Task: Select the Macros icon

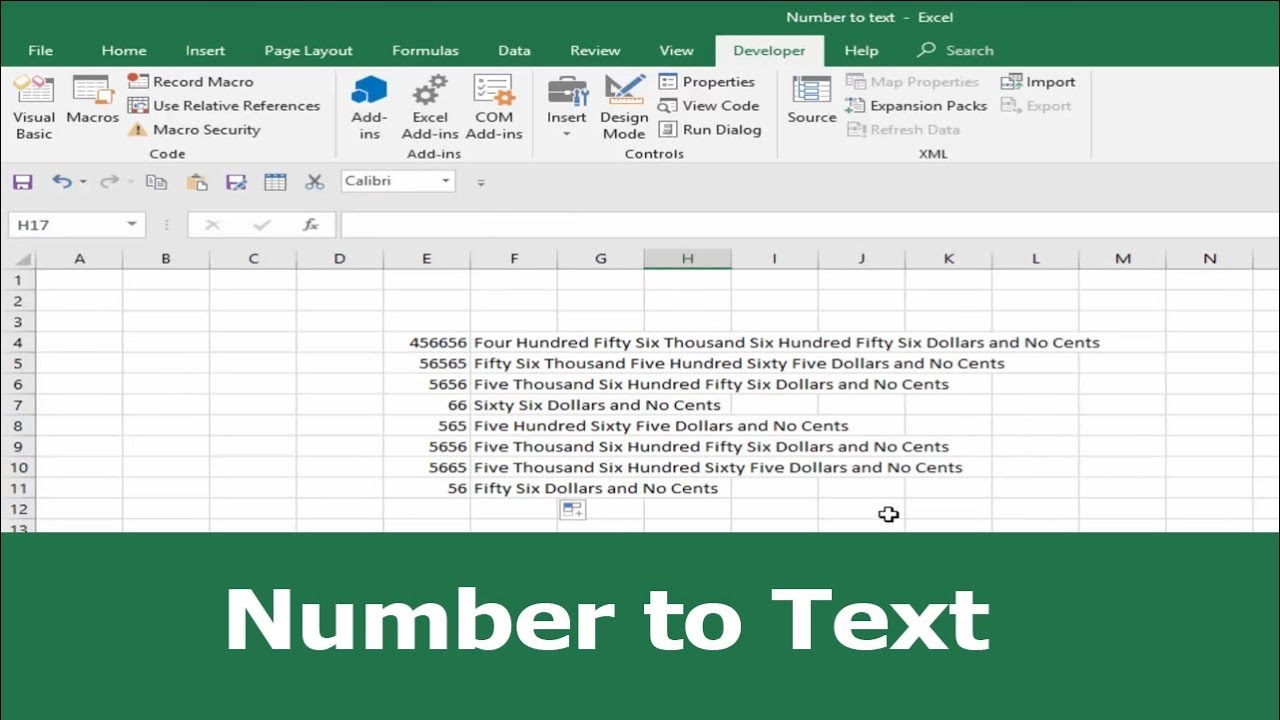Action: pos(91,105)
